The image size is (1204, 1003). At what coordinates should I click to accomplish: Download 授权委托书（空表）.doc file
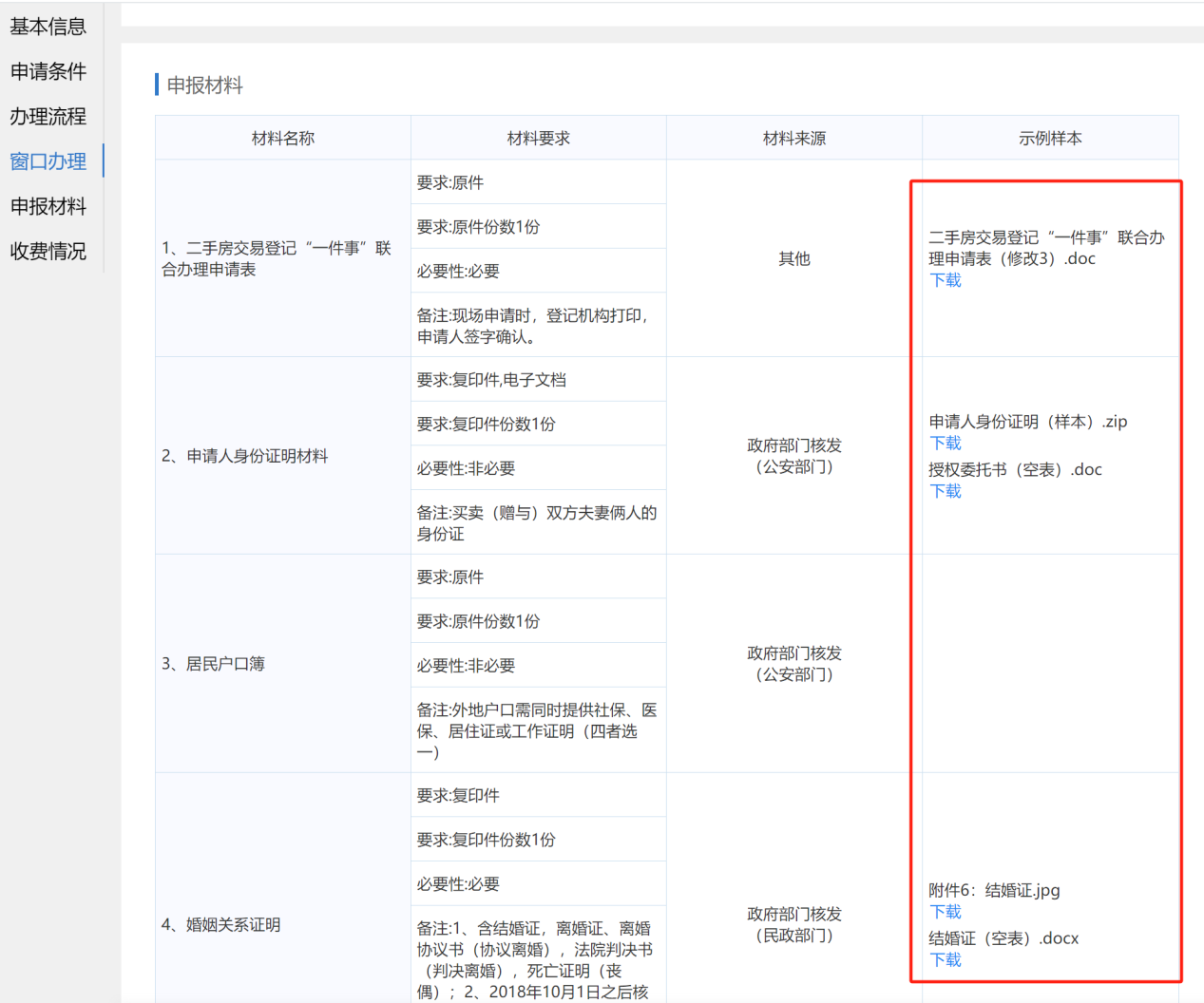point(946,491)
